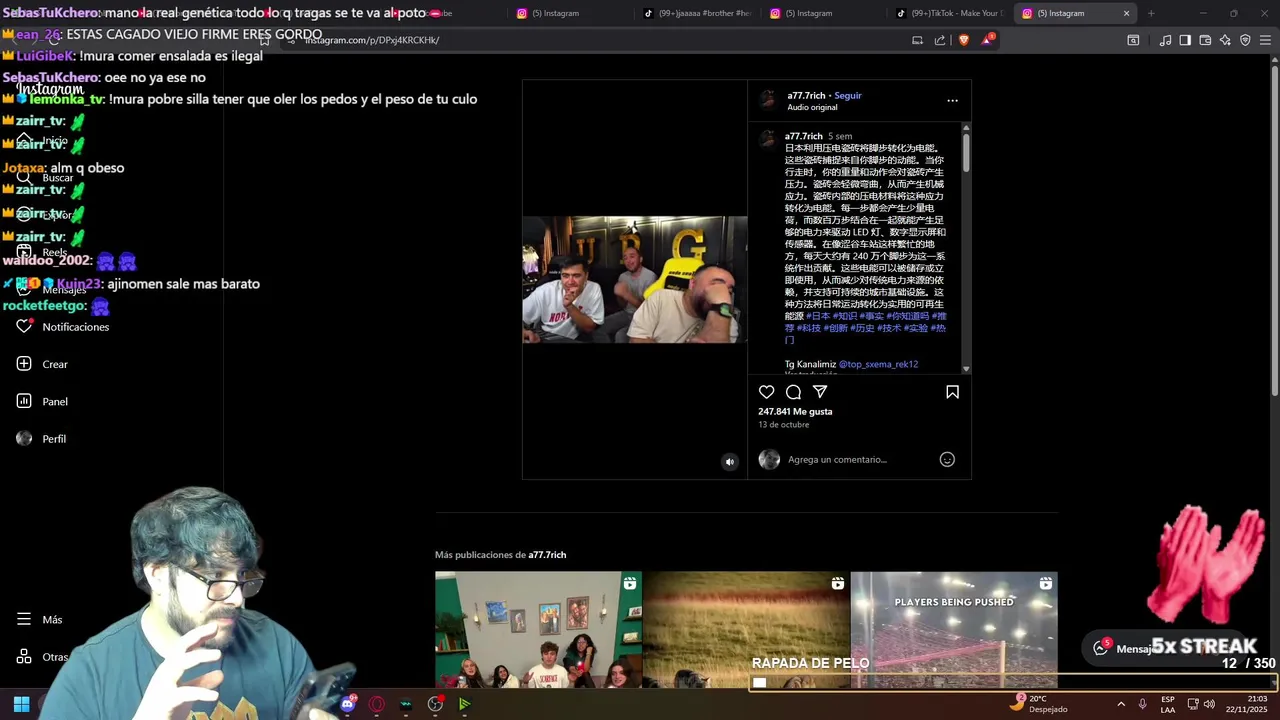Open the comment bubble icon on the post
The height and width of the screenshot is (720, 1280).
(x=793, y=392)
